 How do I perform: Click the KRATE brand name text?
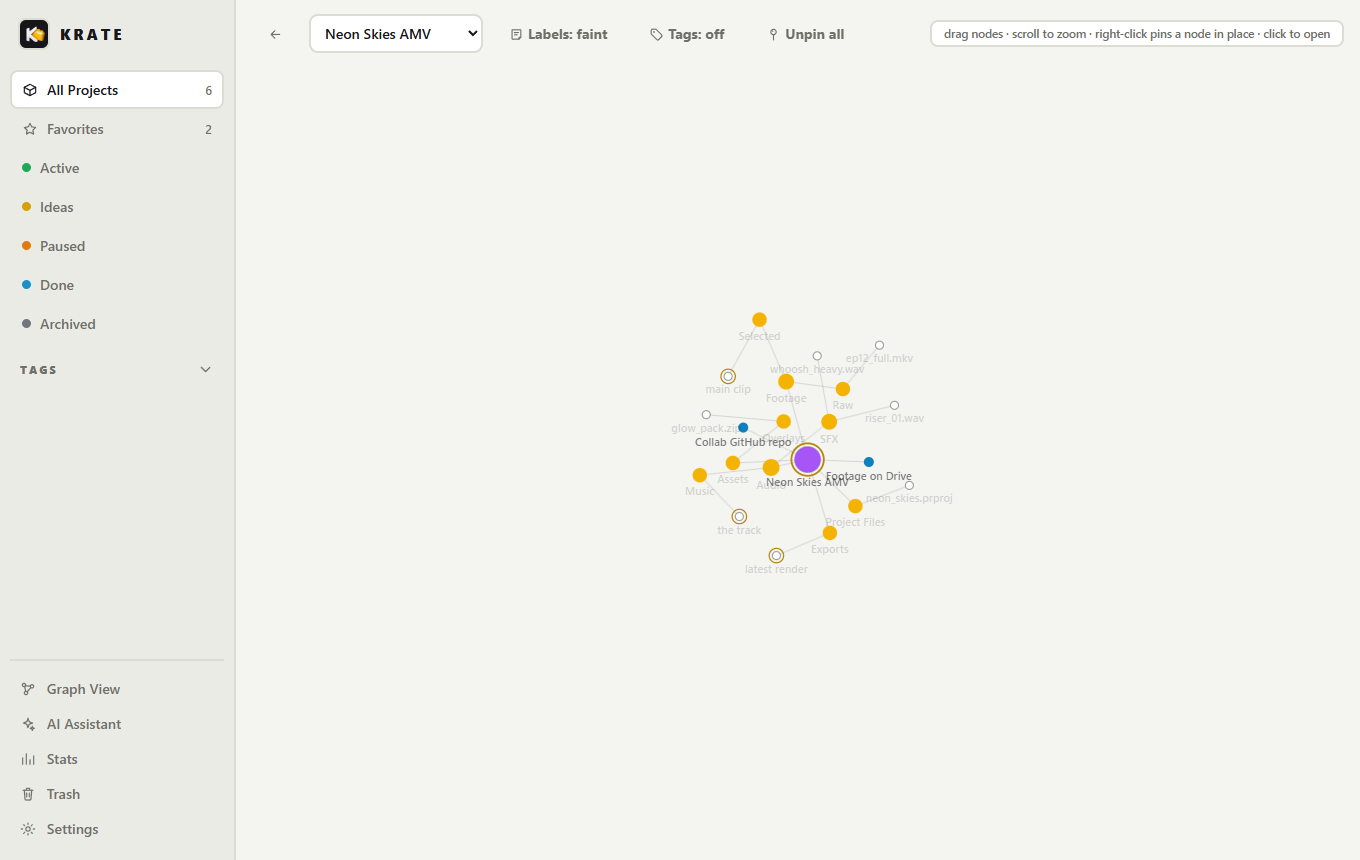pos(92,34)
